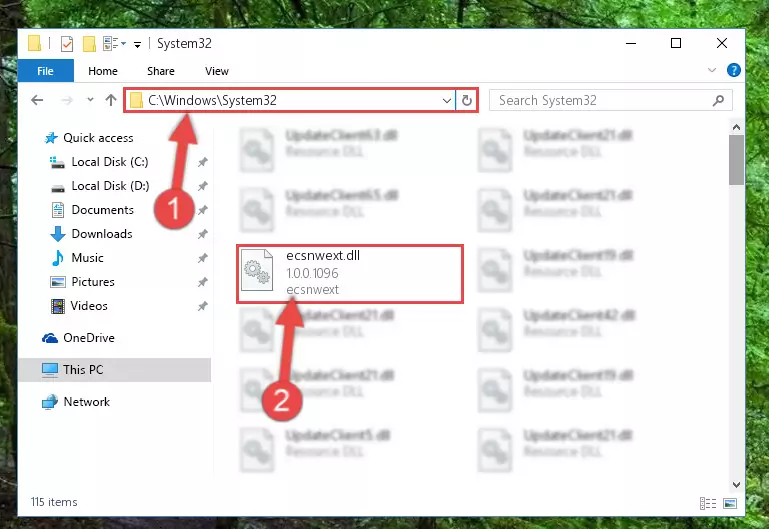Click the pin icon beside Music

pos(202,258)
